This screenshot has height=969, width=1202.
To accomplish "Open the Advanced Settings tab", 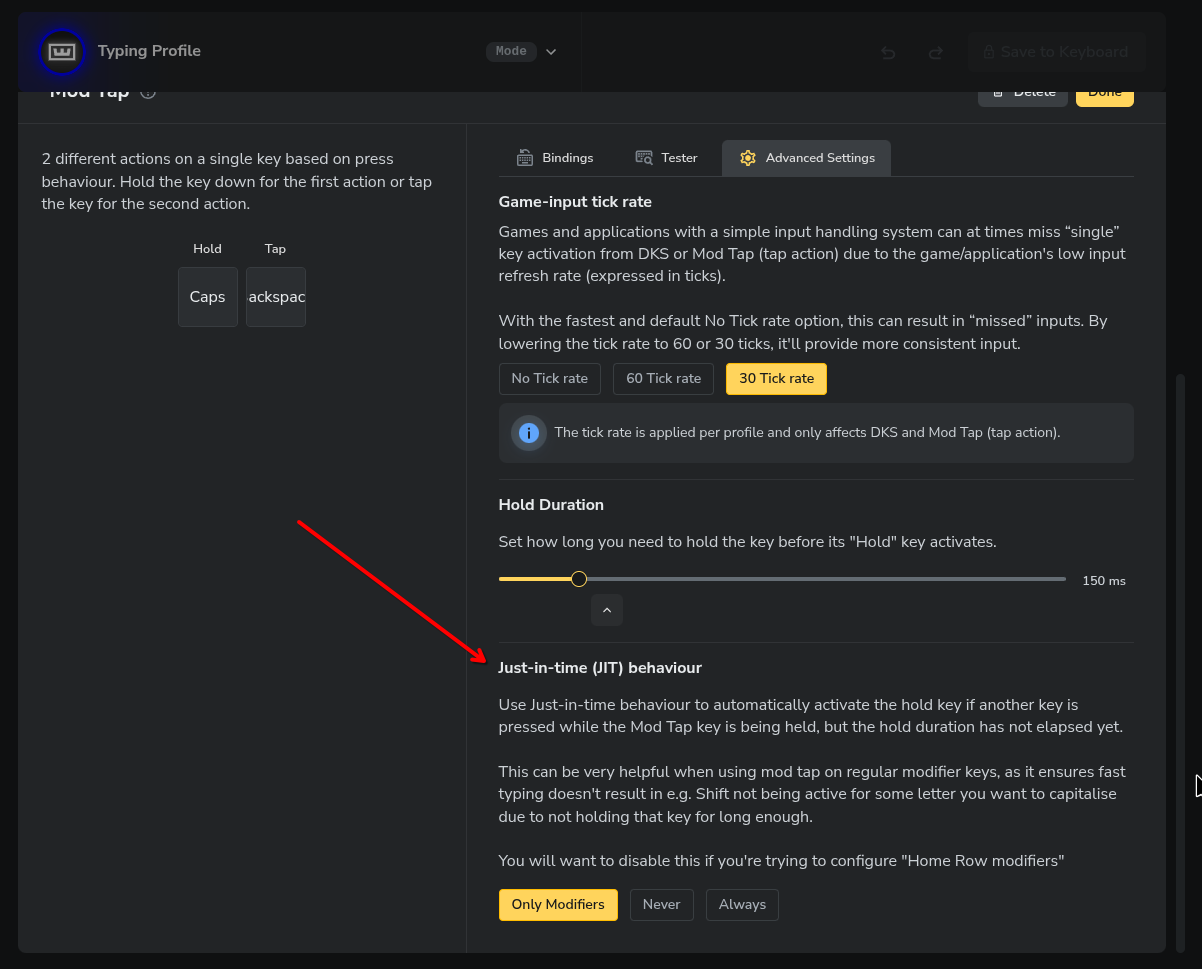I will [x=806, y=158].
